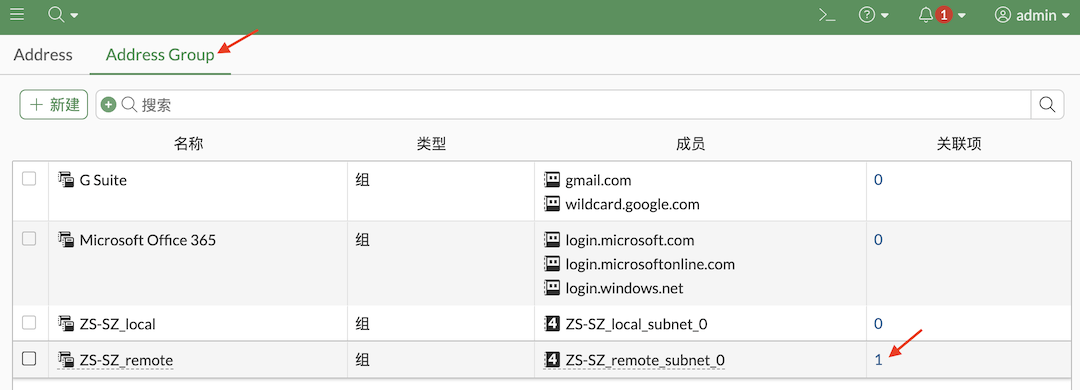Click the ZS-SZ_remote_subnet_0 address icon
Image resolution: width=1080 pixels, height=390 pixels.
coord(552,359)
